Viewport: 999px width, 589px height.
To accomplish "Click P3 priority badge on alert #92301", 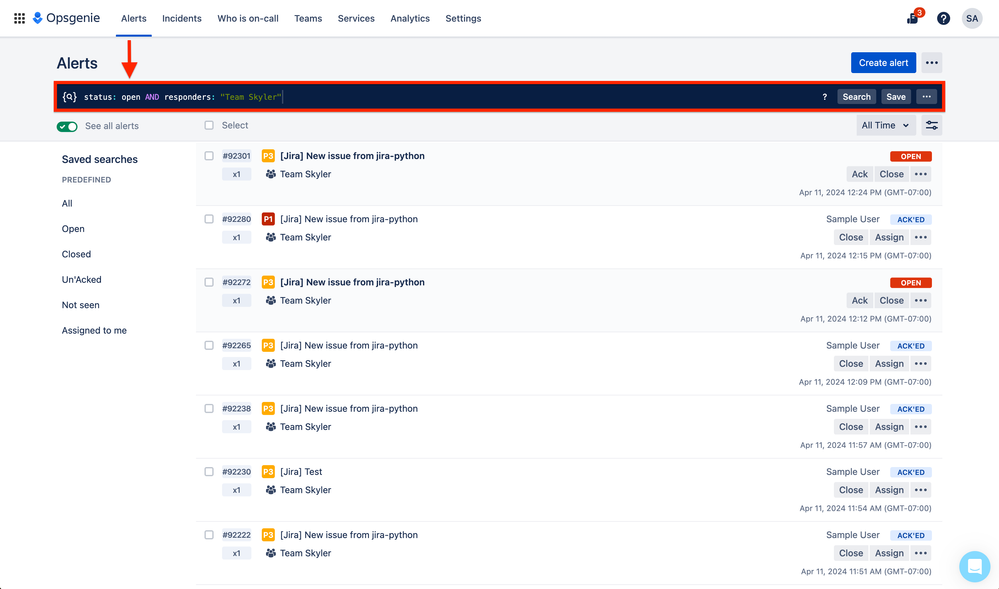I will coord(268,156).
